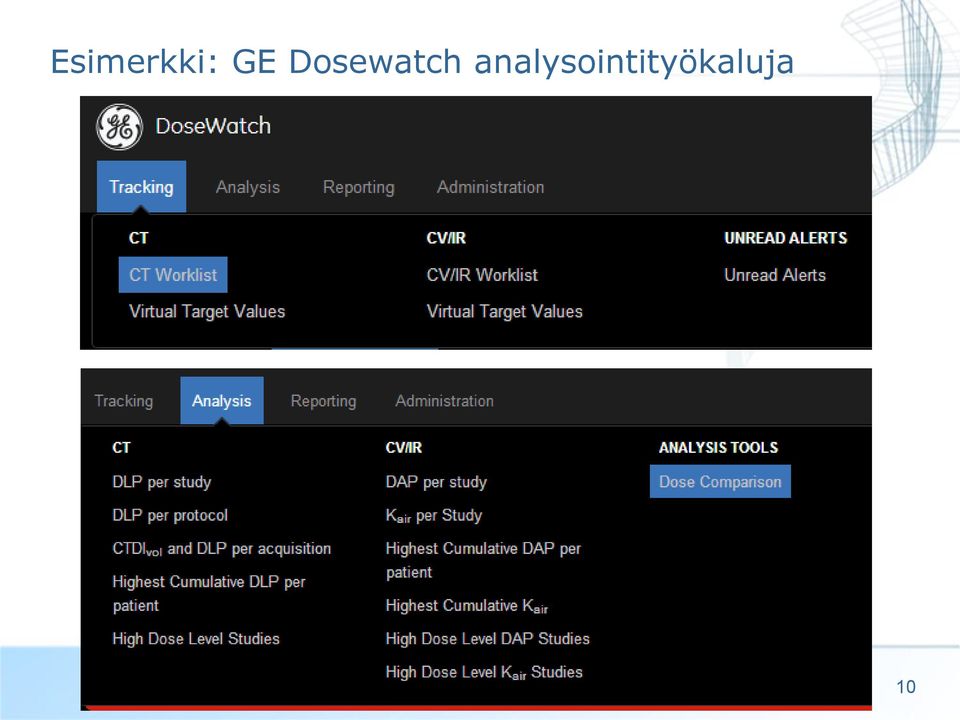Open Virtual Target Values under CT
This screenshot has height=720, width=960.
click(207, 312)
